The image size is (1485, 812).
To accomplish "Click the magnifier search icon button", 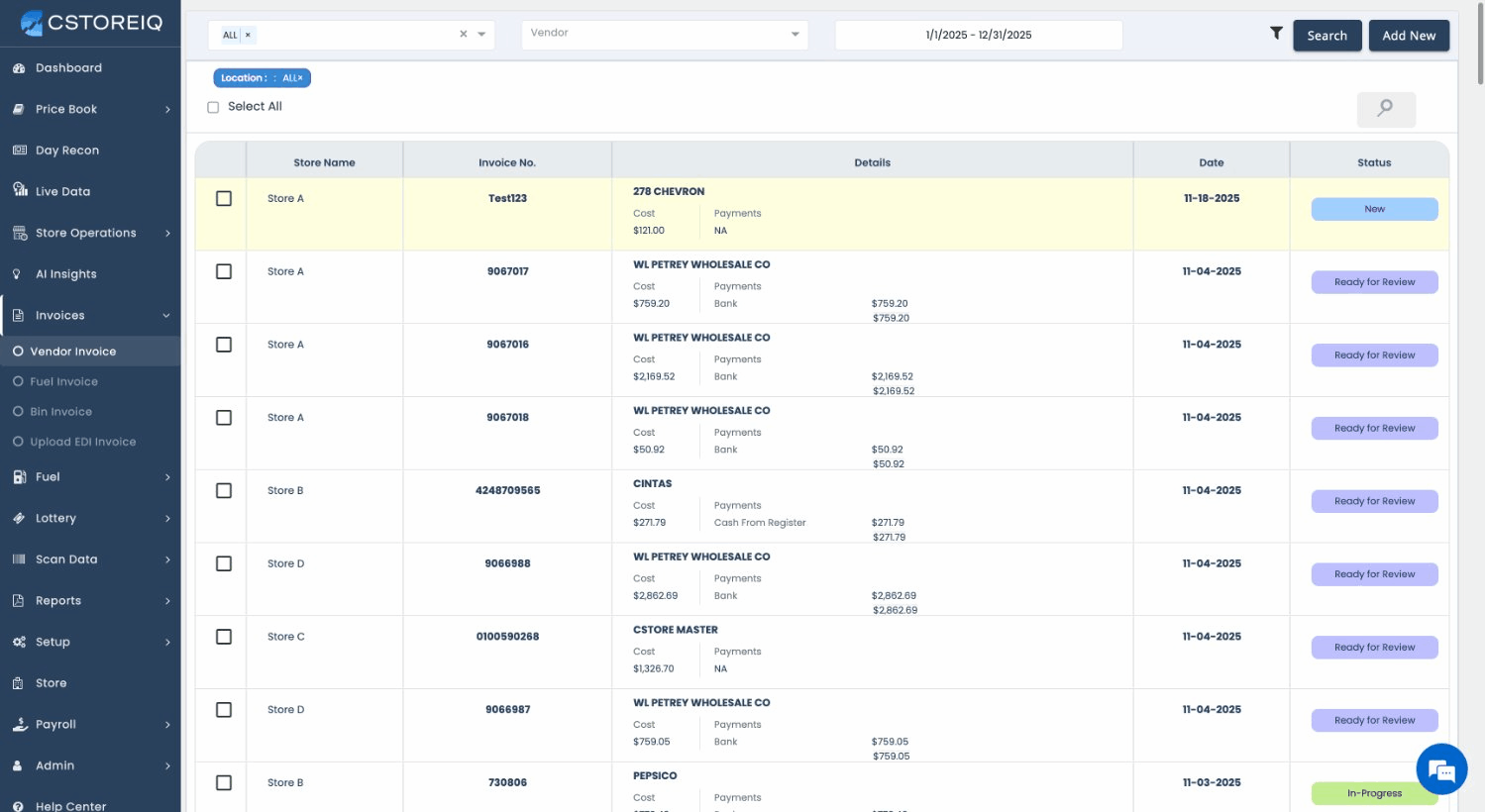I will [x=1385, y=109].
